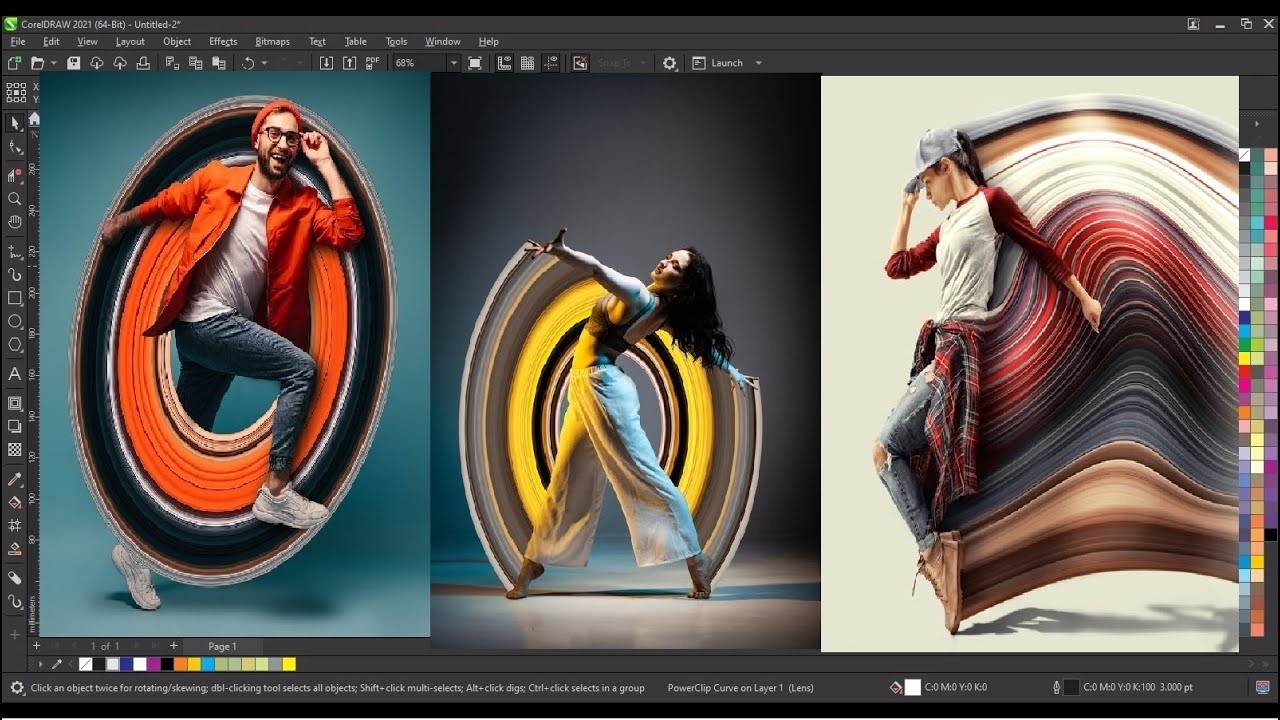Click the status bar fill color box
This screenshot has width=1280, height=720.
point(912,687)
